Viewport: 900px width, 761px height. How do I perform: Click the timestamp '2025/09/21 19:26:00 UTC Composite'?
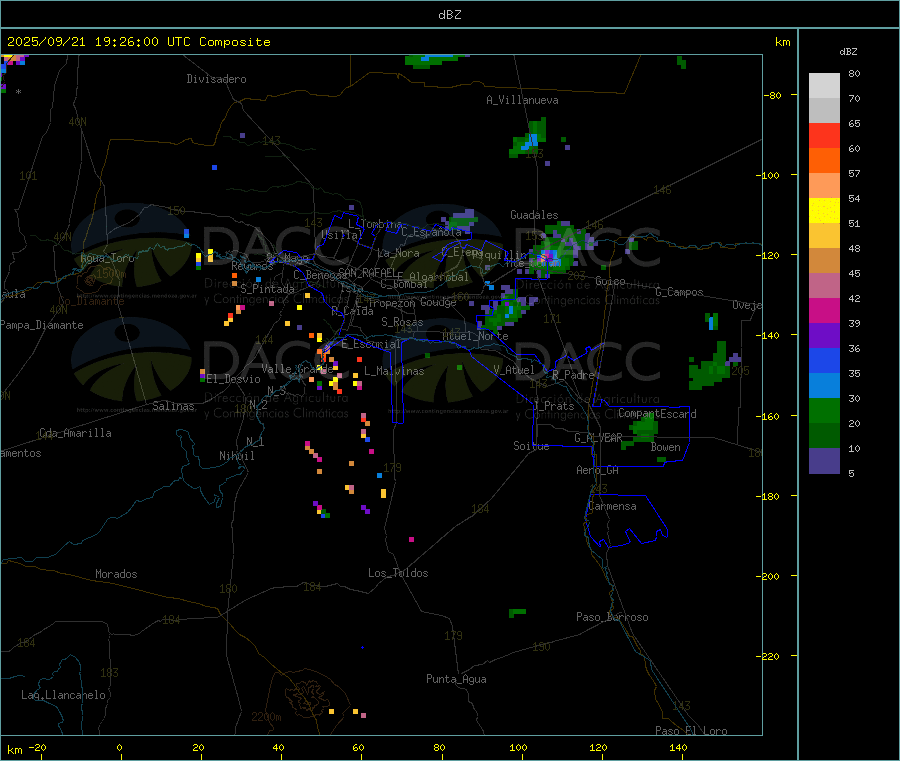coord(138,42)
